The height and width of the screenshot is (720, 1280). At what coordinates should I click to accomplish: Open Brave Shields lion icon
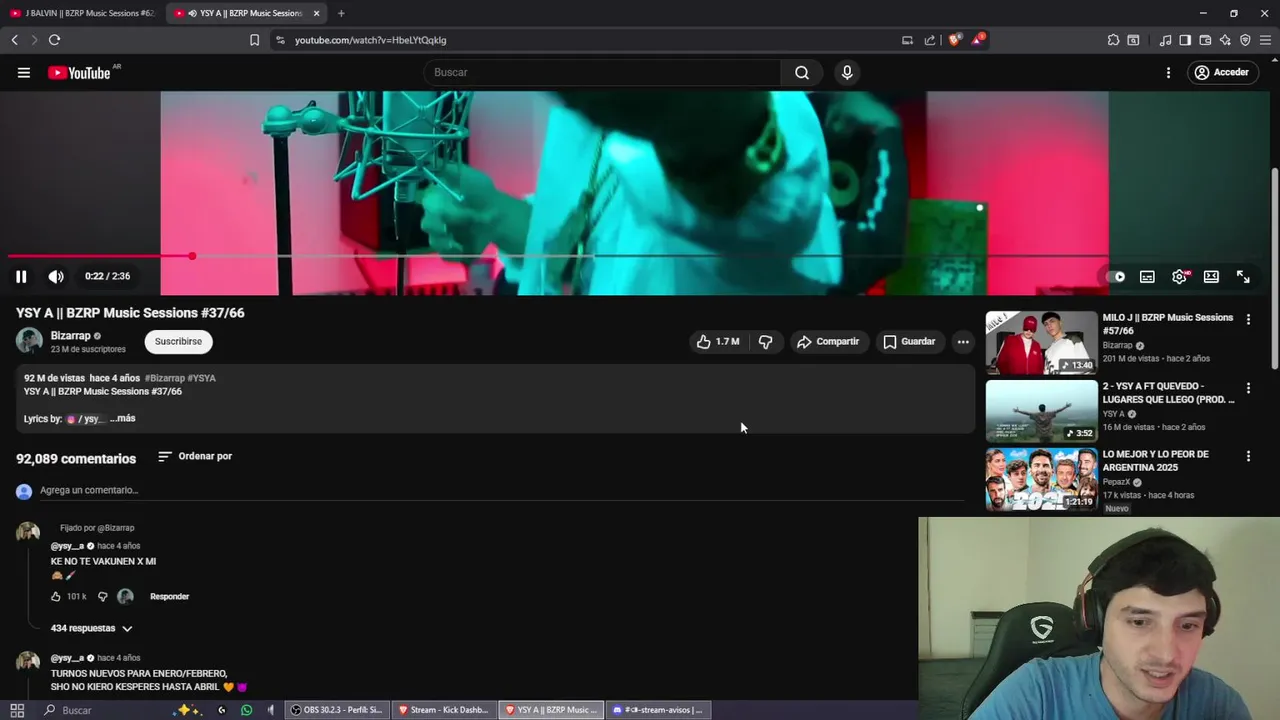click(x=954, y=40)
